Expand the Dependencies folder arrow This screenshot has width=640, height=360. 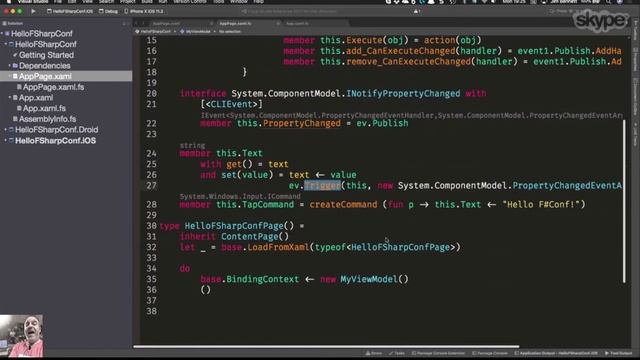click(x=10, y=65)
